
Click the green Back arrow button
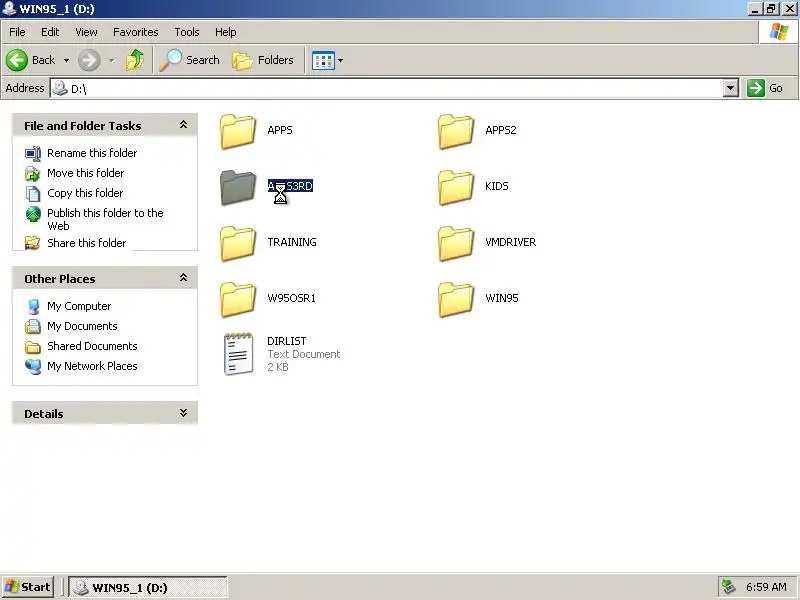17,60
